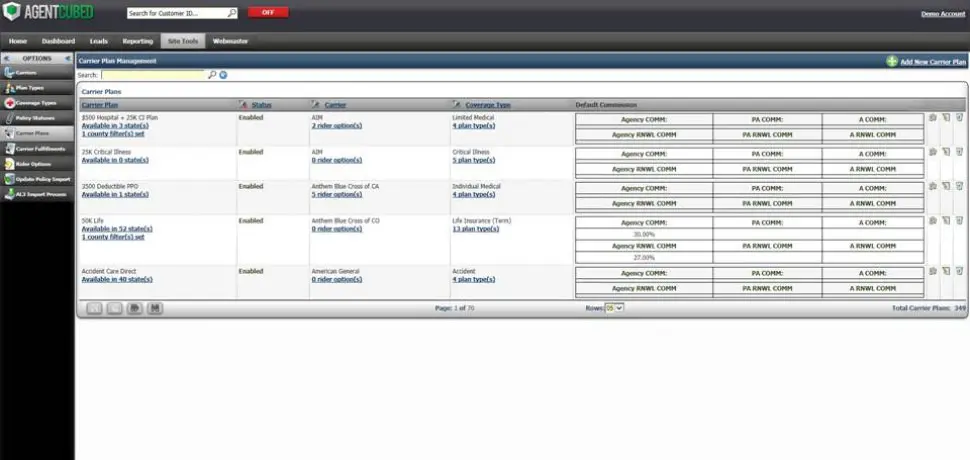Click the edit page icon in the $500 Hospital row

tap(946, 117)
